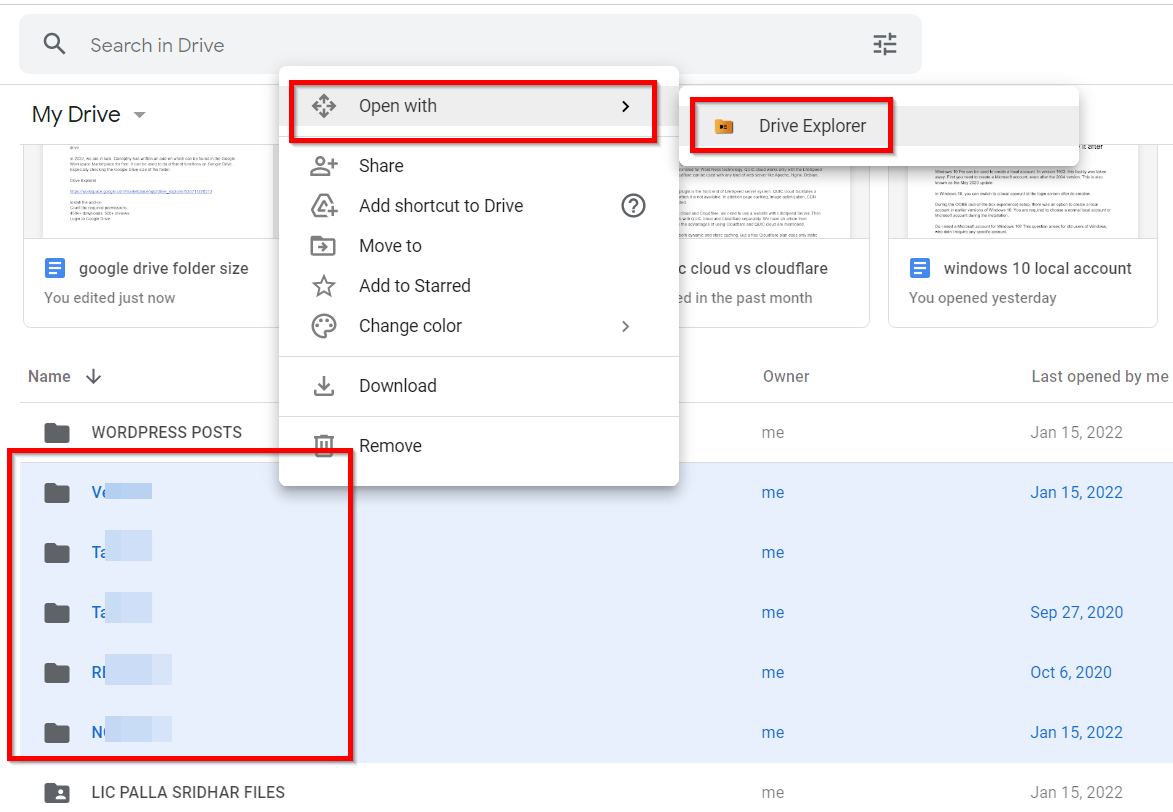
Task: Open the WORDPRESS POSTS folder
Action: 166,432
